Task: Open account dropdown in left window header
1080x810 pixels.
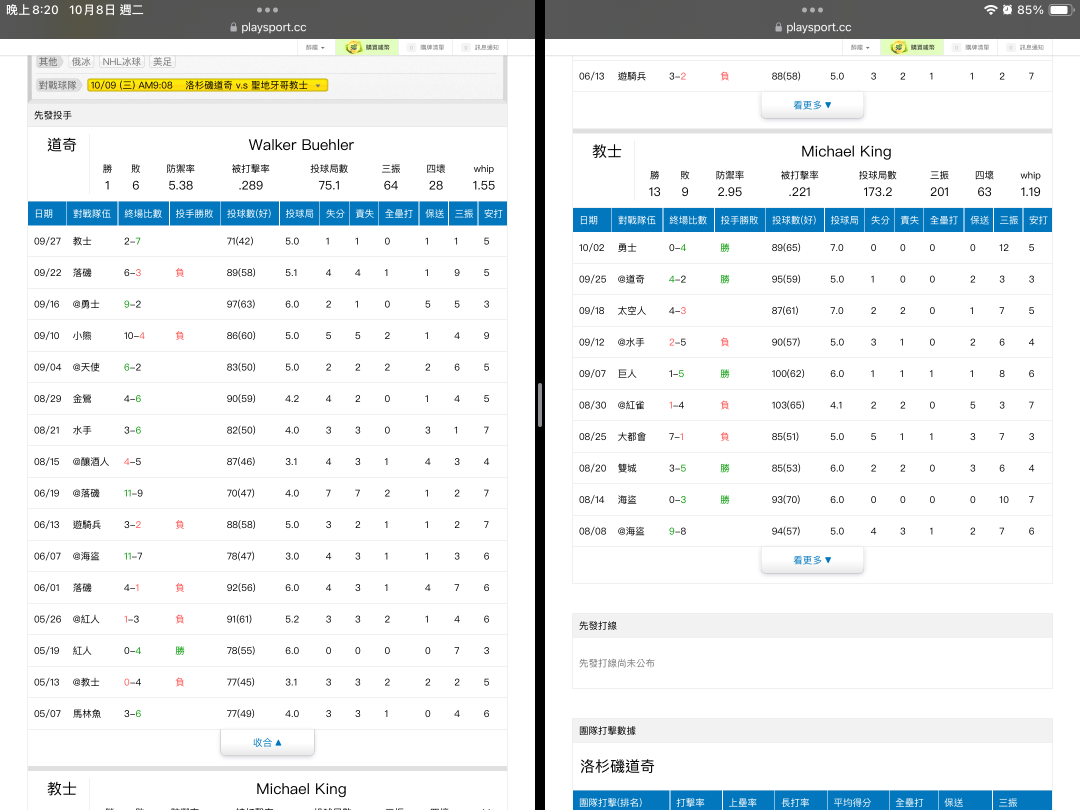Action: pyautogui.click(x=315, y=47)
